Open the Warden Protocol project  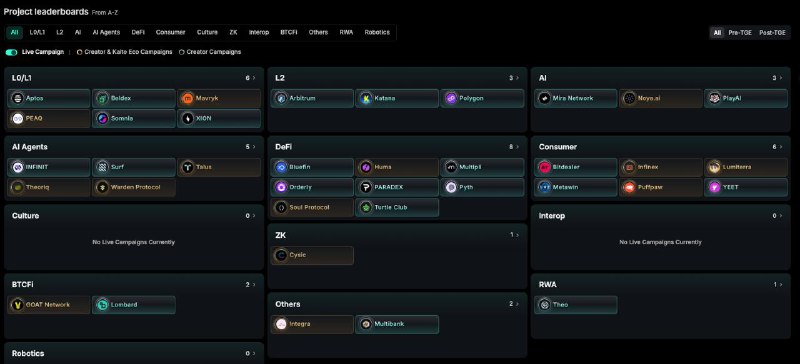tap(134, 187)
